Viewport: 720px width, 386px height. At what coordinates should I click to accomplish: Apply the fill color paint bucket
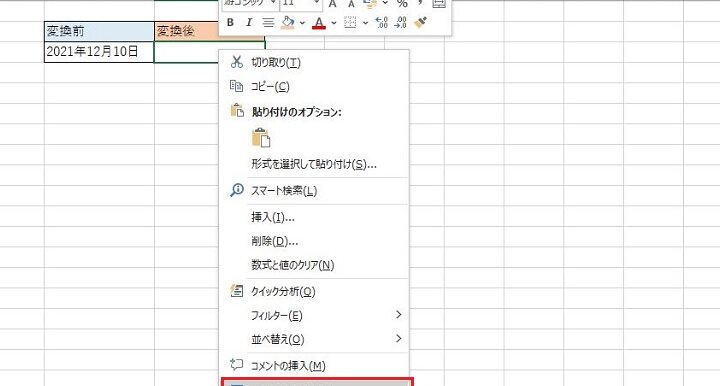[x=287, y=22]
